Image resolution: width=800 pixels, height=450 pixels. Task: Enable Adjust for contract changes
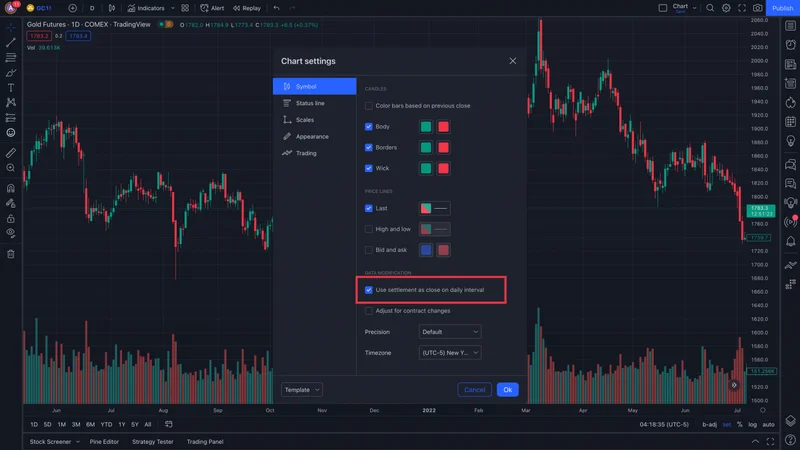(368, 311)
